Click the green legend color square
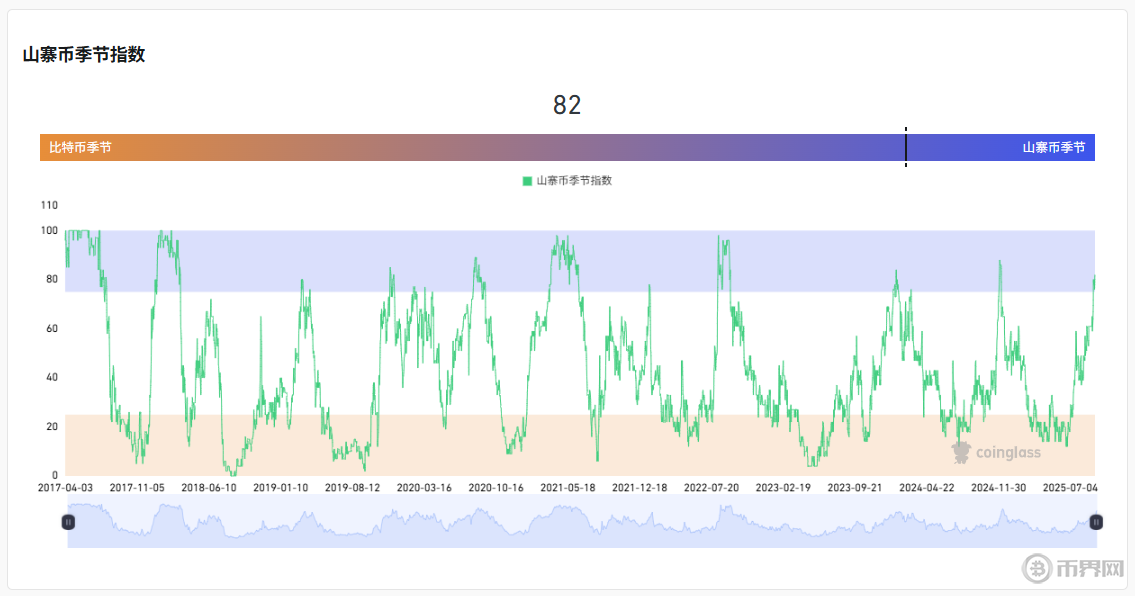 click(527, 181)
